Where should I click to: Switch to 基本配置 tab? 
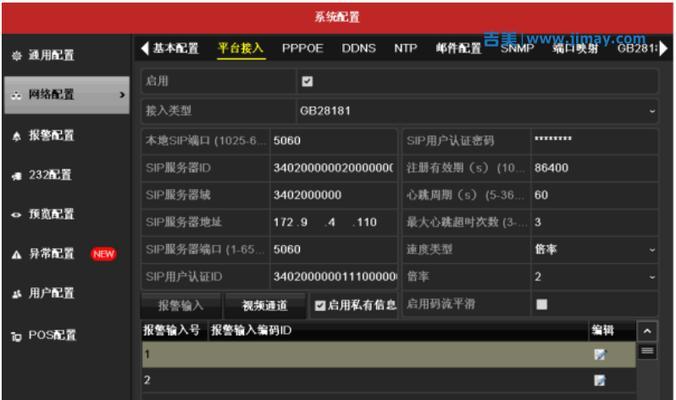point(175,48)
